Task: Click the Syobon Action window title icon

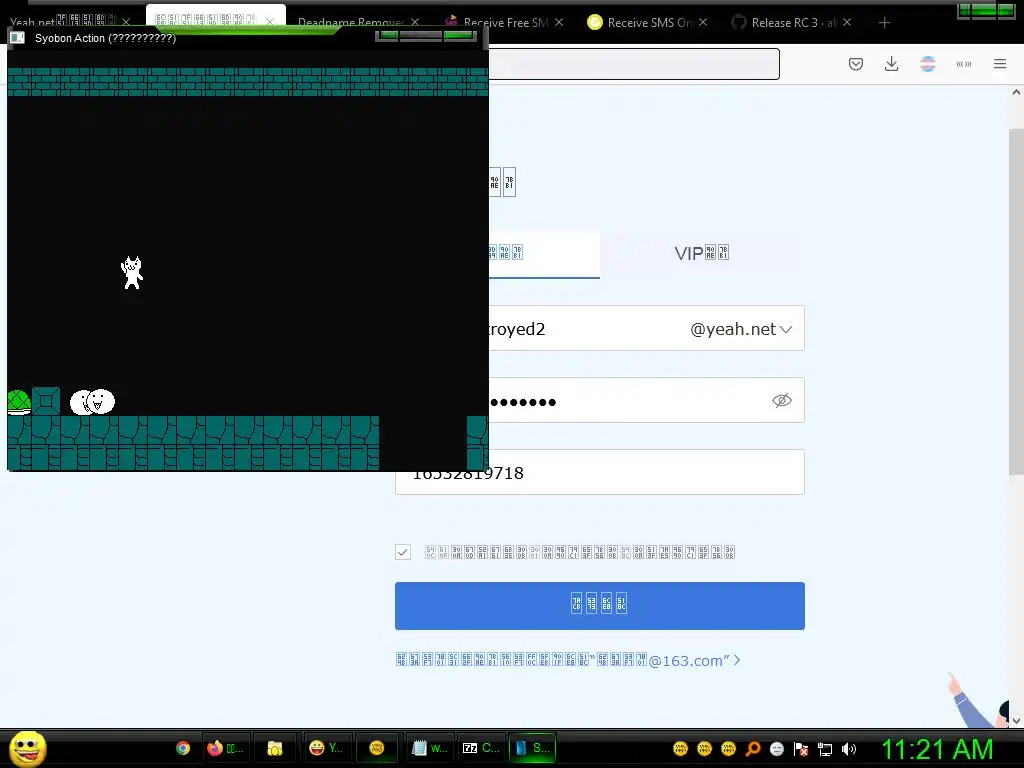Action: 18,38
